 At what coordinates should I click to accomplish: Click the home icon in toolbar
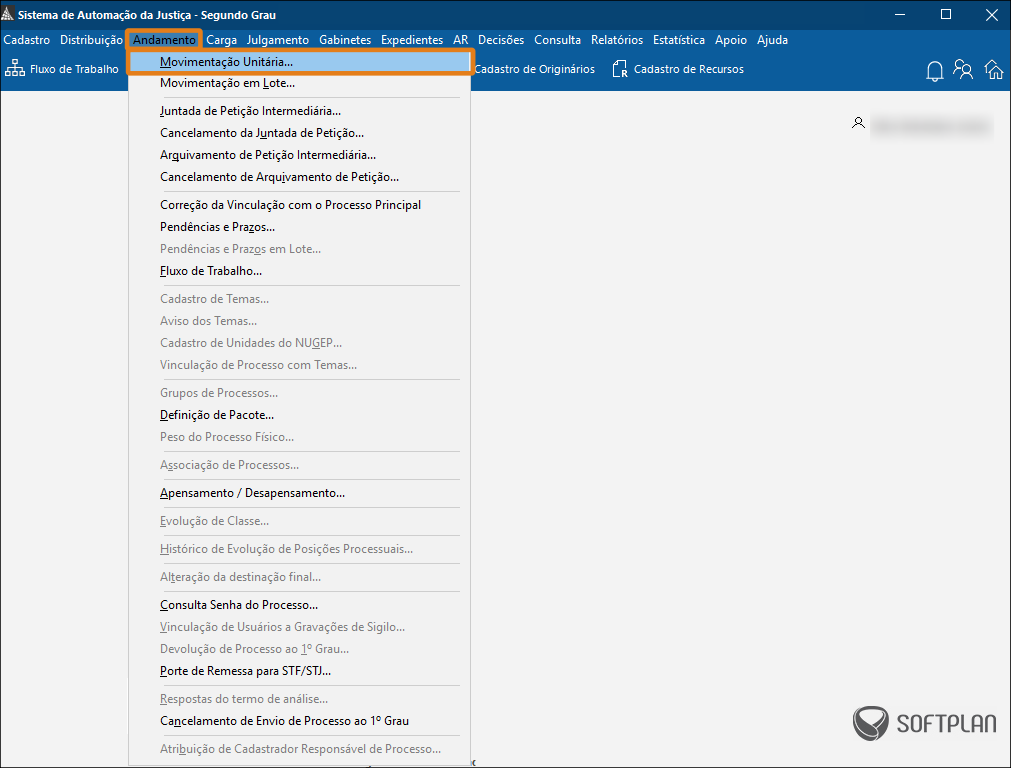point(993,70)
